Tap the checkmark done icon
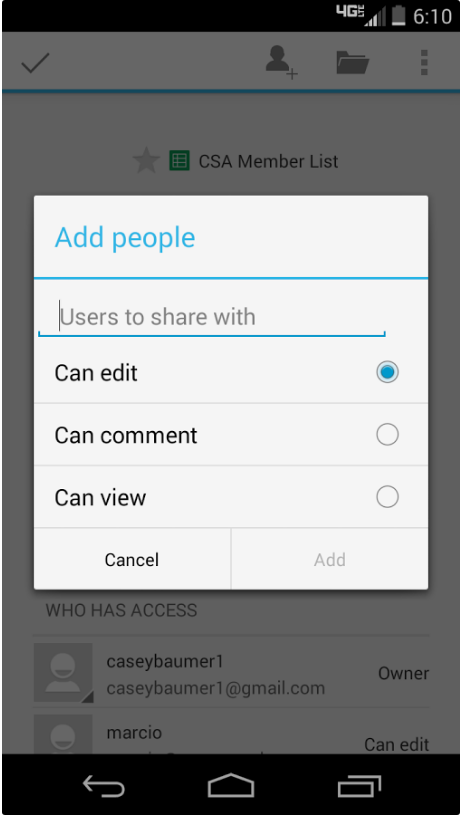 pyautogui.click(x=35, y=63)
